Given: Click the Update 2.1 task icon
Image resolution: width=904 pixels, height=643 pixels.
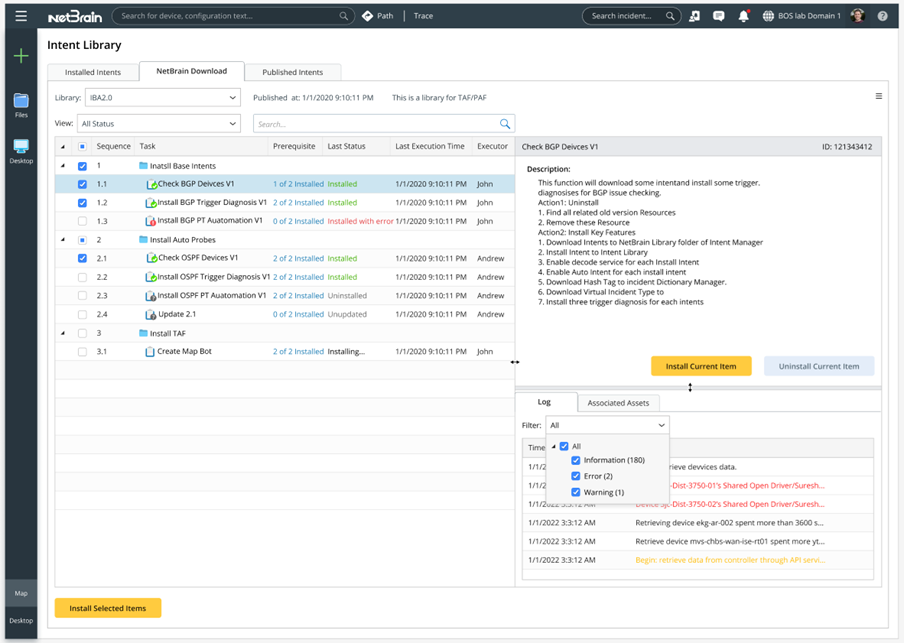Looking at the screenshot, I should 150,314.
